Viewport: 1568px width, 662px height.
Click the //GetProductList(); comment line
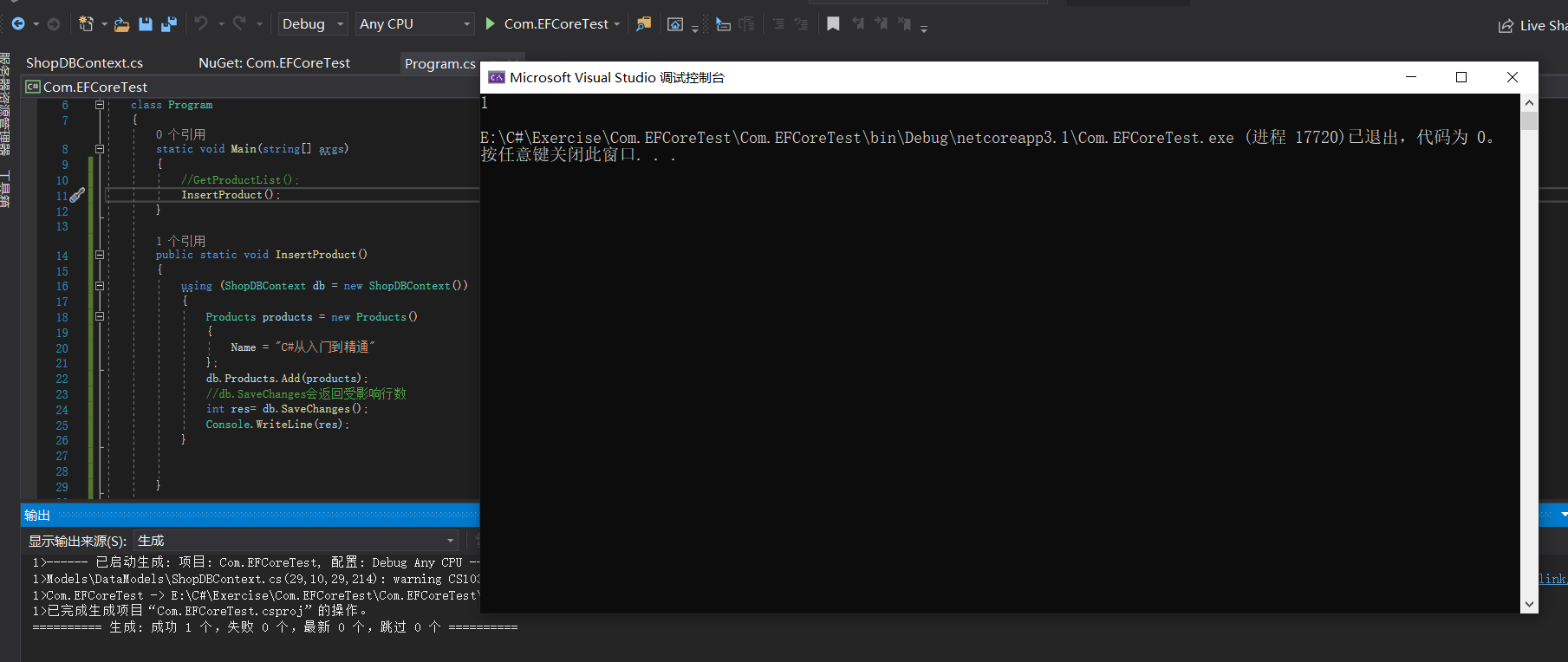[240, 180]
